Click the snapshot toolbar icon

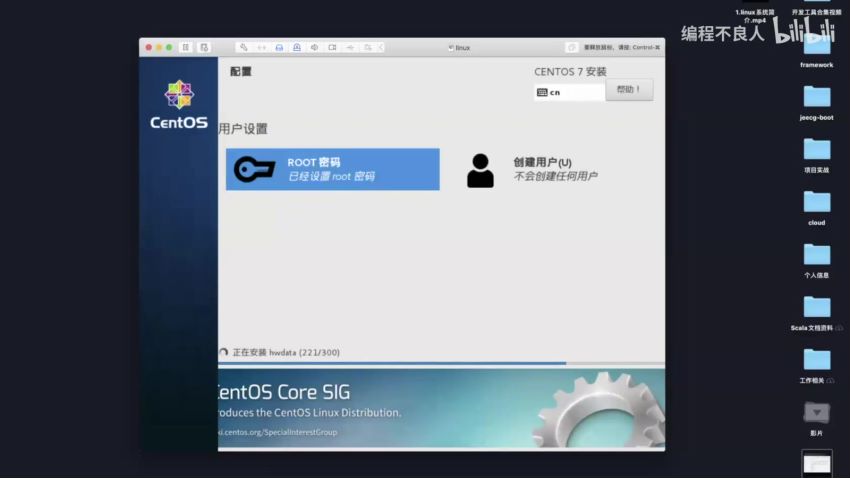204,48
